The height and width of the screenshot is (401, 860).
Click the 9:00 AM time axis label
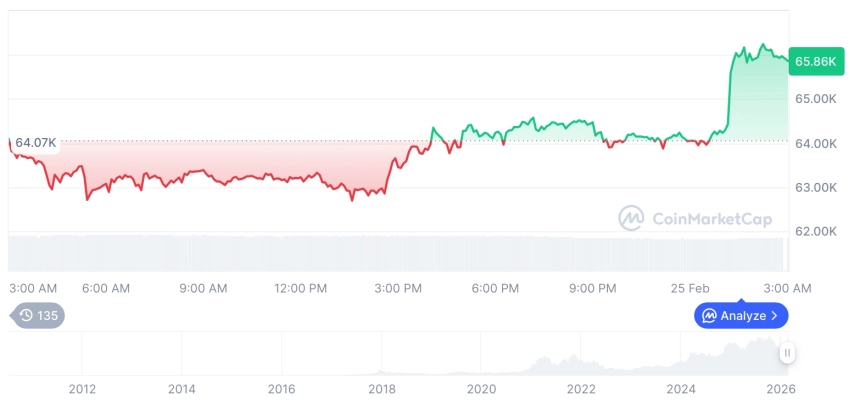tap(203, 288)
